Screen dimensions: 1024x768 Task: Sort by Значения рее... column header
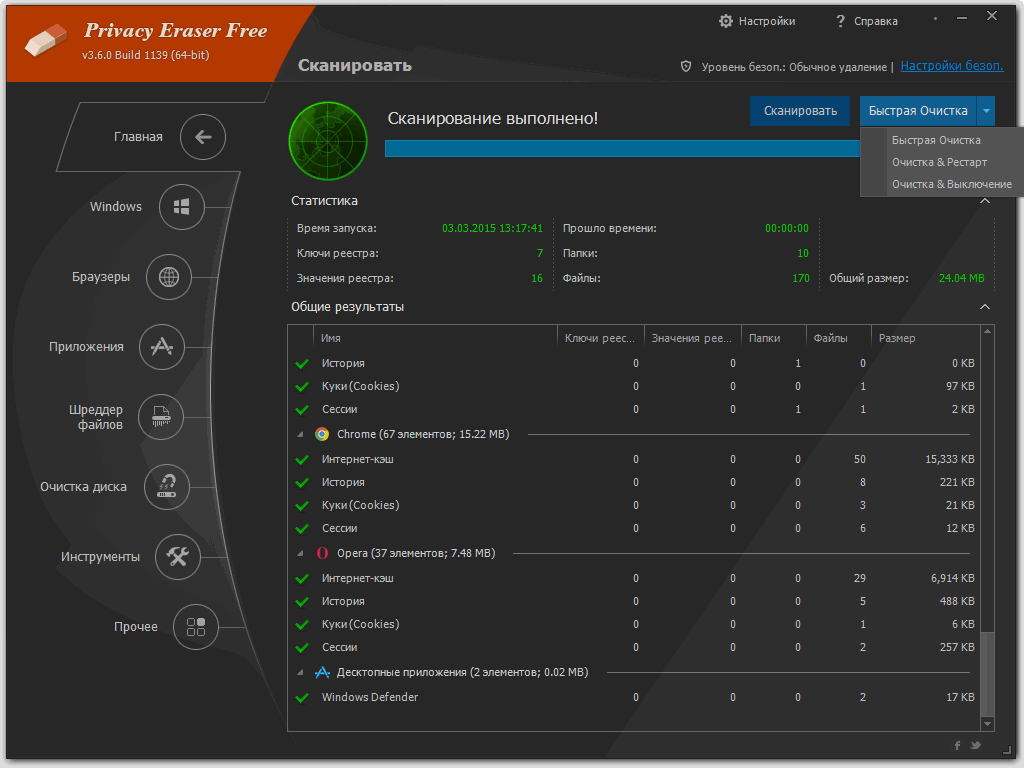692,338
